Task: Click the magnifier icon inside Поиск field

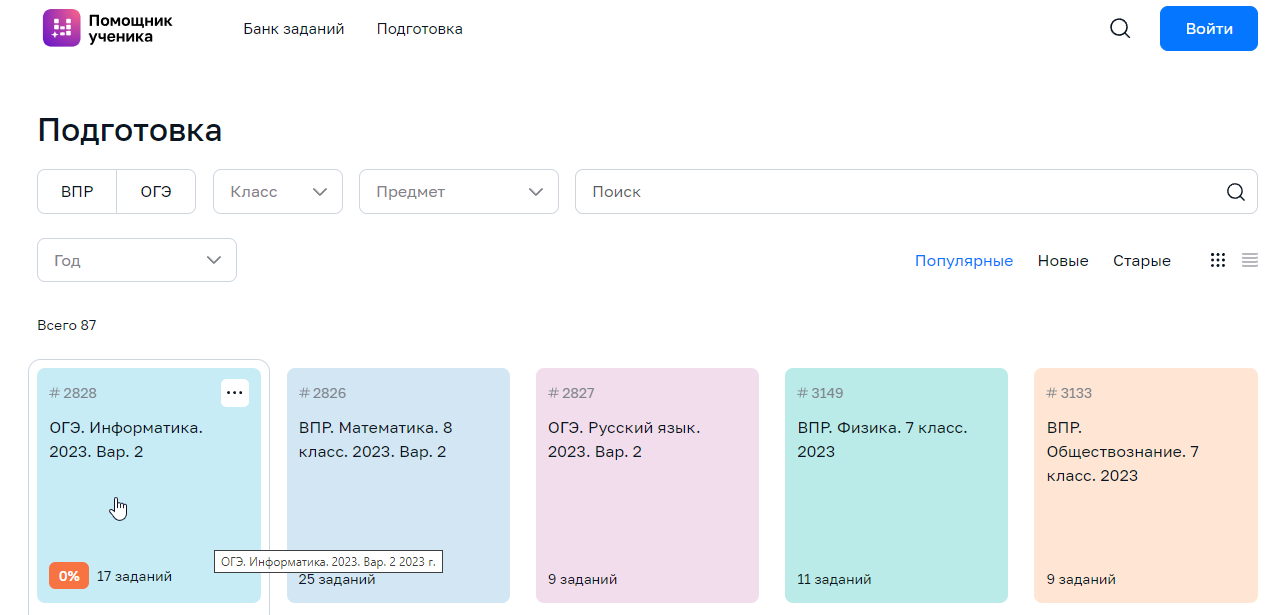Action: (1235, 192)
